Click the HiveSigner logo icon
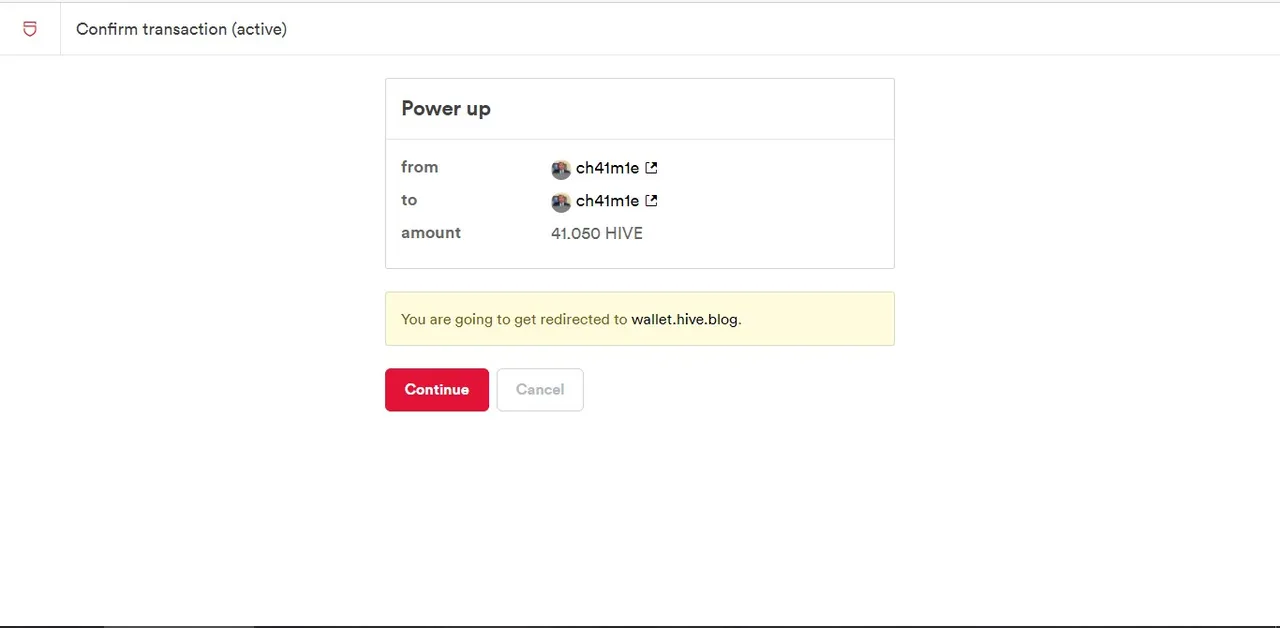 [x=30, y=29]
